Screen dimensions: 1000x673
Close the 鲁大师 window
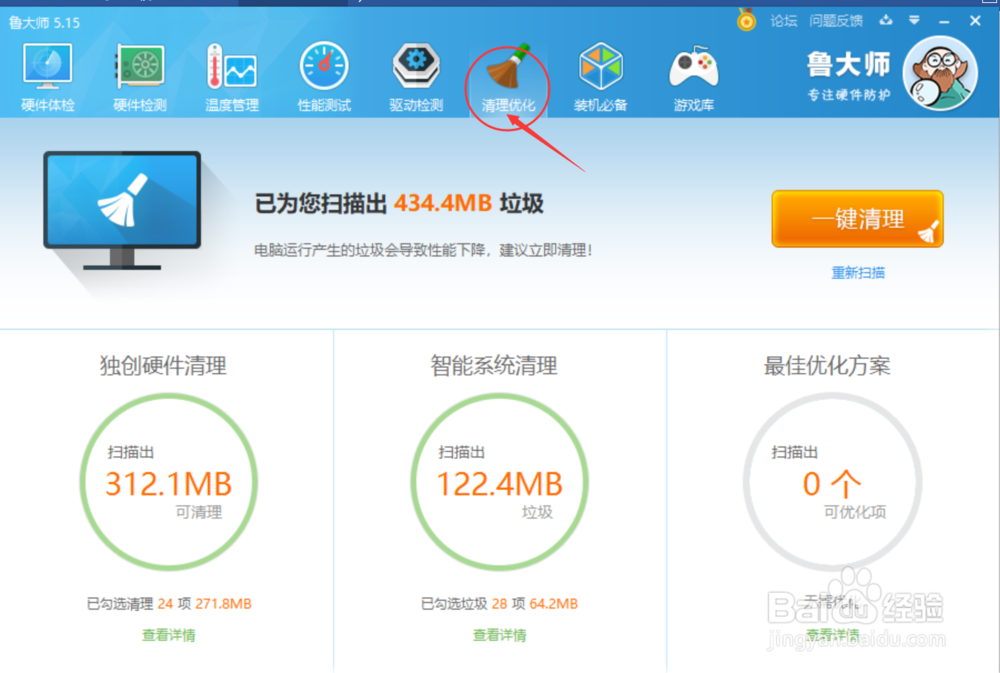[975, 20]
